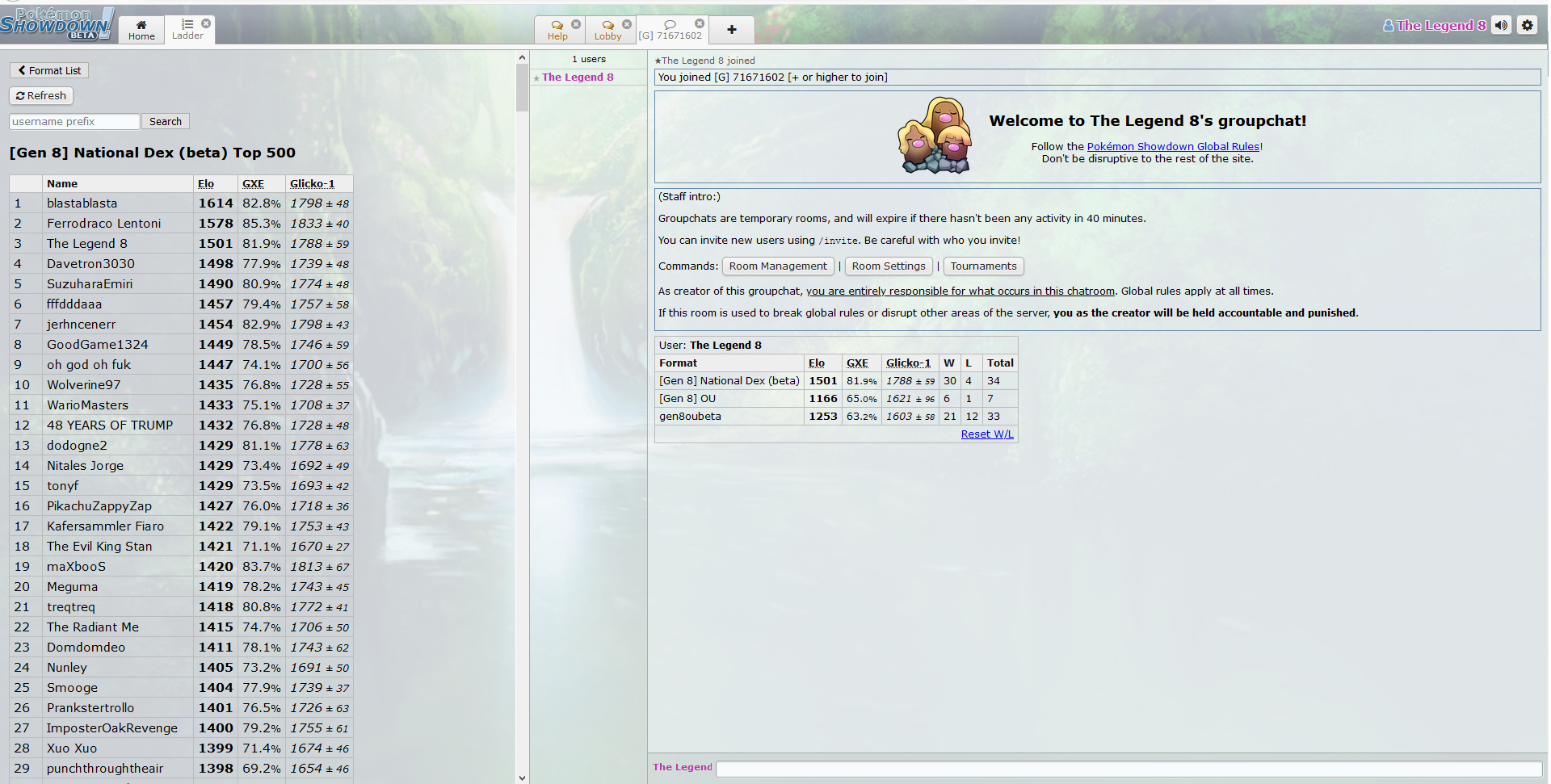Click the gen8oubeta stats row
Viewport: 1551px width, 784px height.
836,417
